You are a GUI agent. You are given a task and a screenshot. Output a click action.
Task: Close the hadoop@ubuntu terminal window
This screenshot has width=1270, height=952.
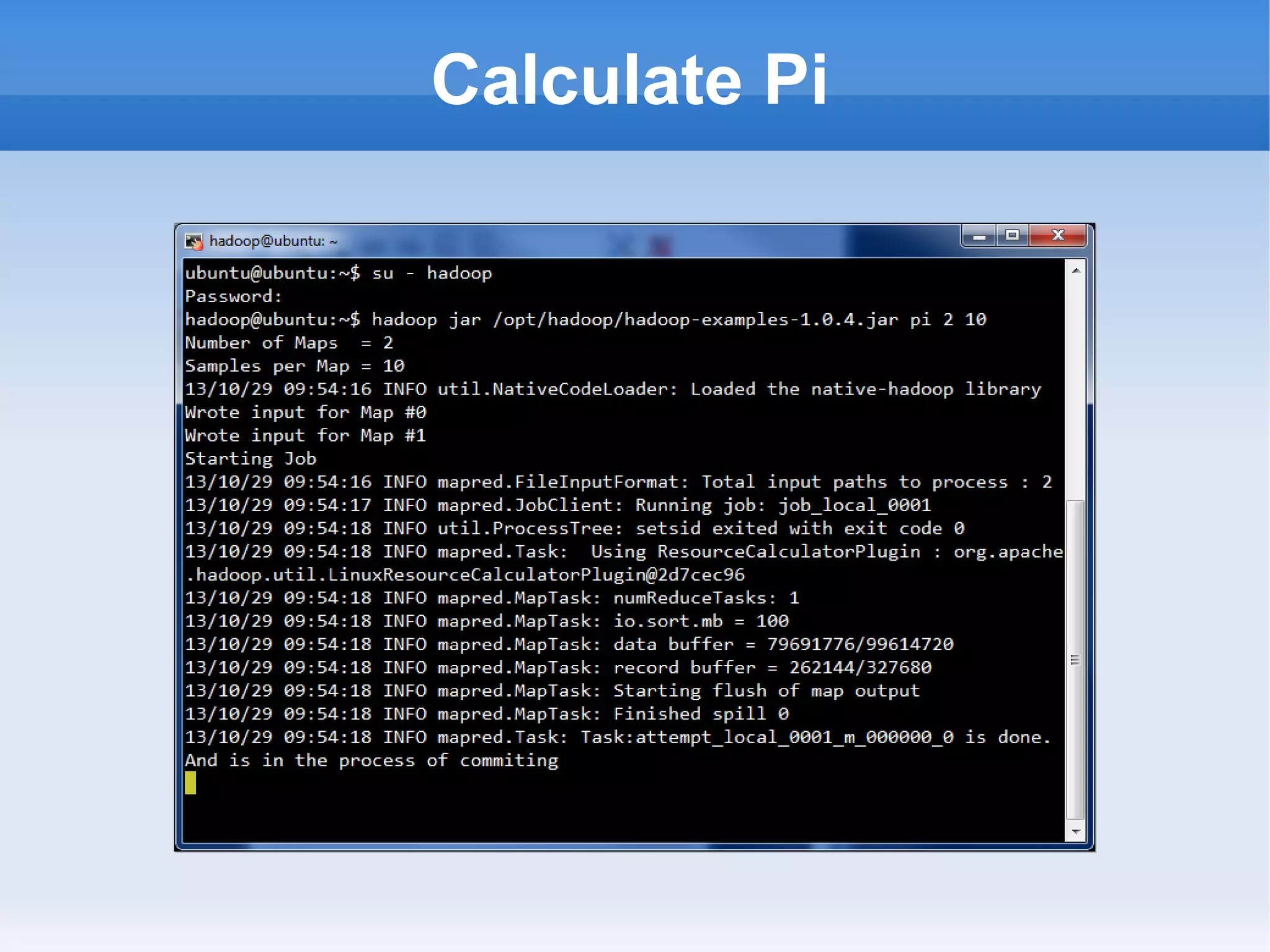tap(1058, 236)
